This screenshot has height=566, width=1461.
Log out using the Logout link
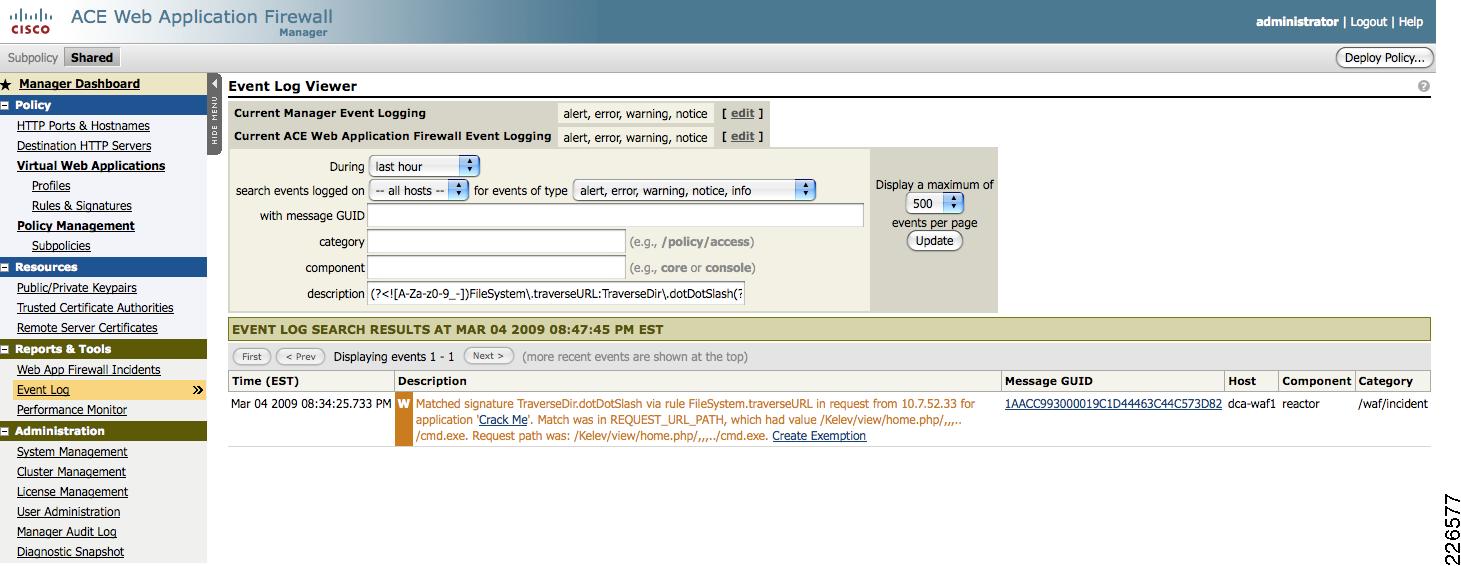click(x=1368, y=22)
